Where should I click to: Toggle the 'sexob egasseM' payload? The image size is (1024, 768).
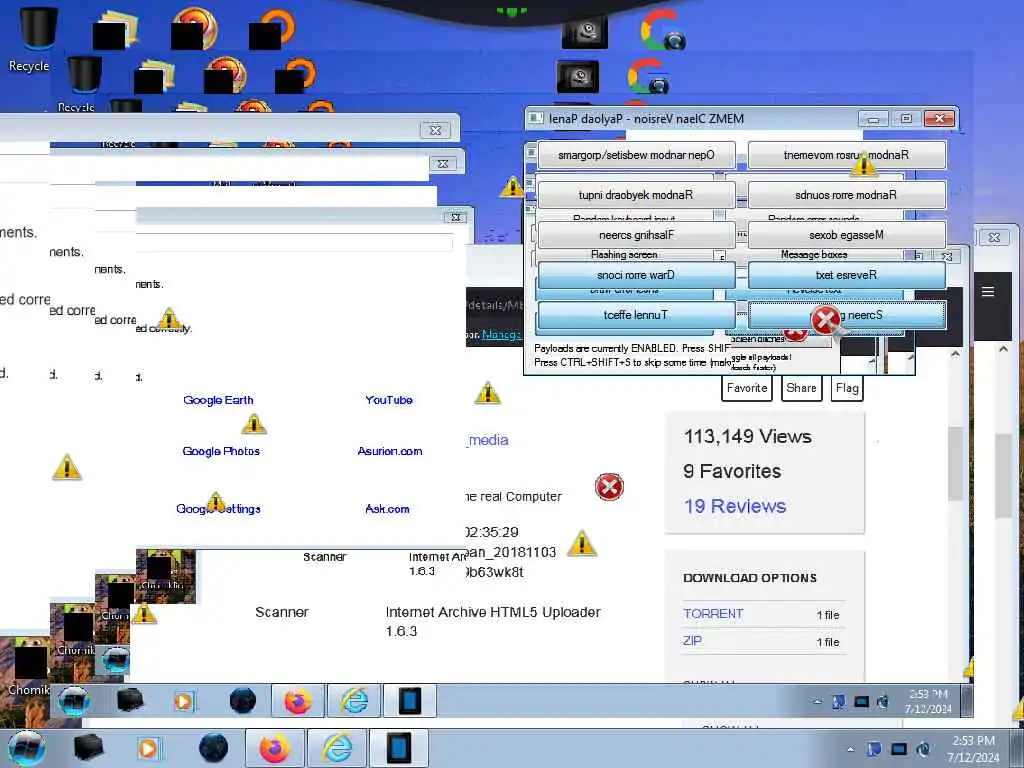pos(846,235)
